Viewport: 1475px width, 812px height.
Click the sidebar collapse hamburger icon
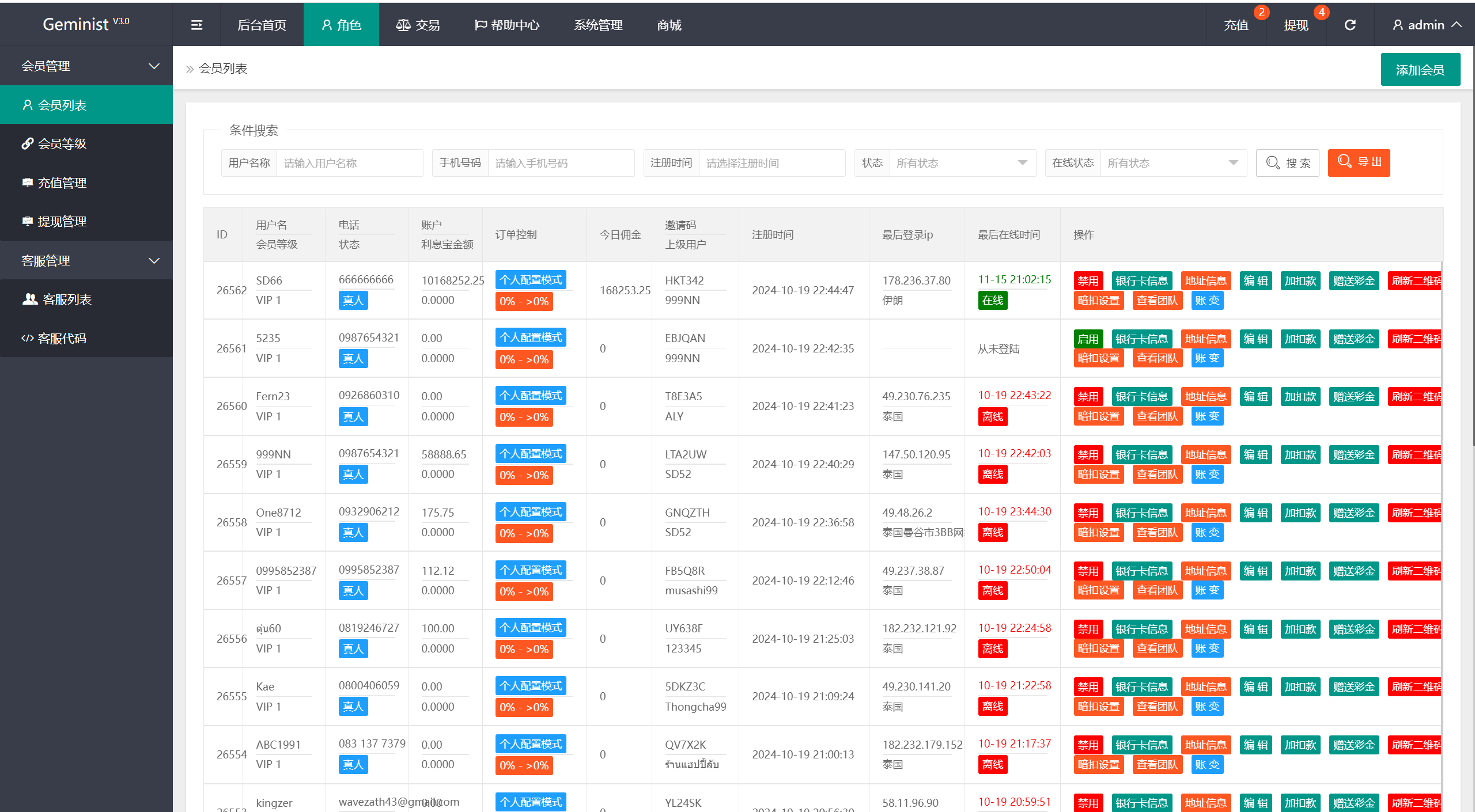point(196,25)
